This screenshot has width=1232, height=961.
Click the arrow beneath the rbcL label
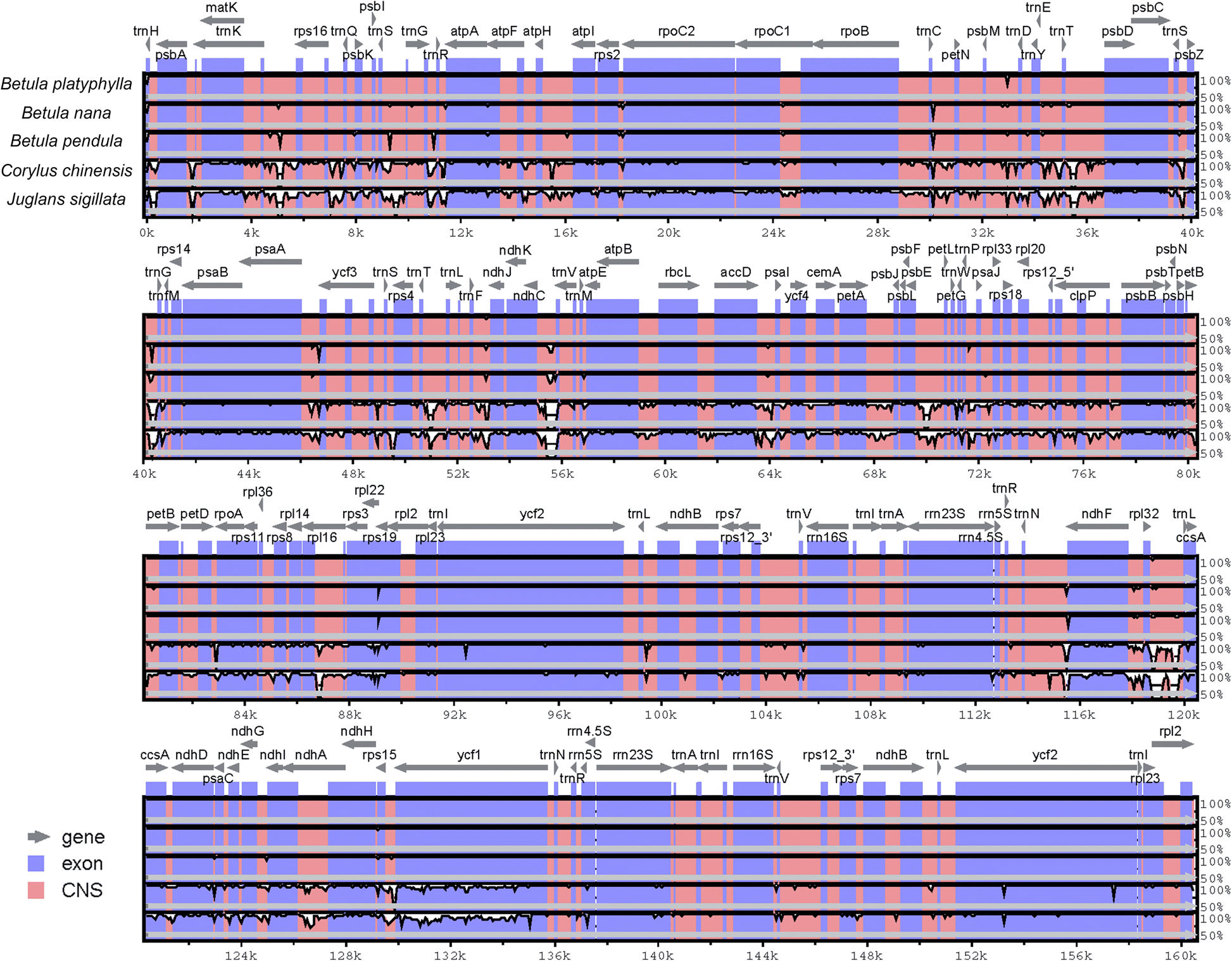(679, 286)
